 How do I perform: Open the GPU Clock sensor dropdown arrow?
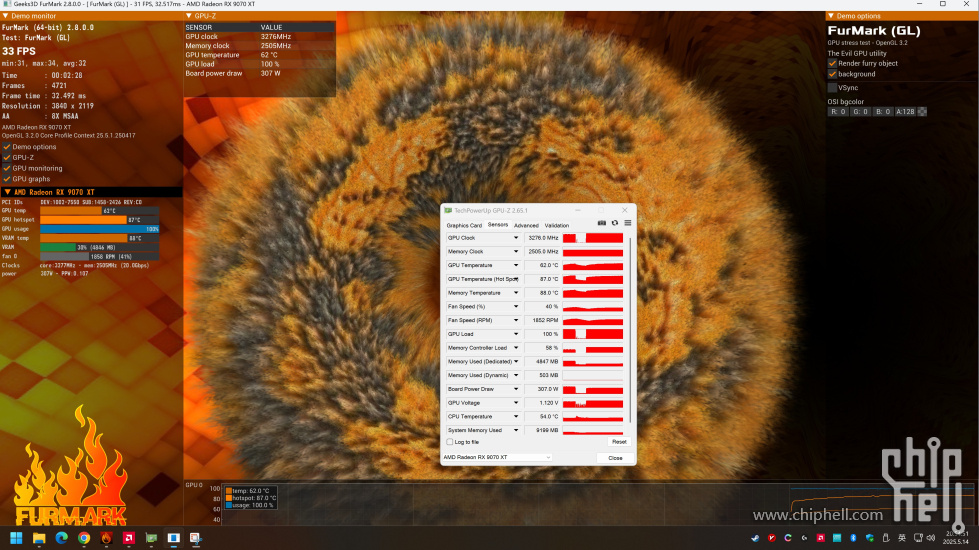[x=516, y=238]
